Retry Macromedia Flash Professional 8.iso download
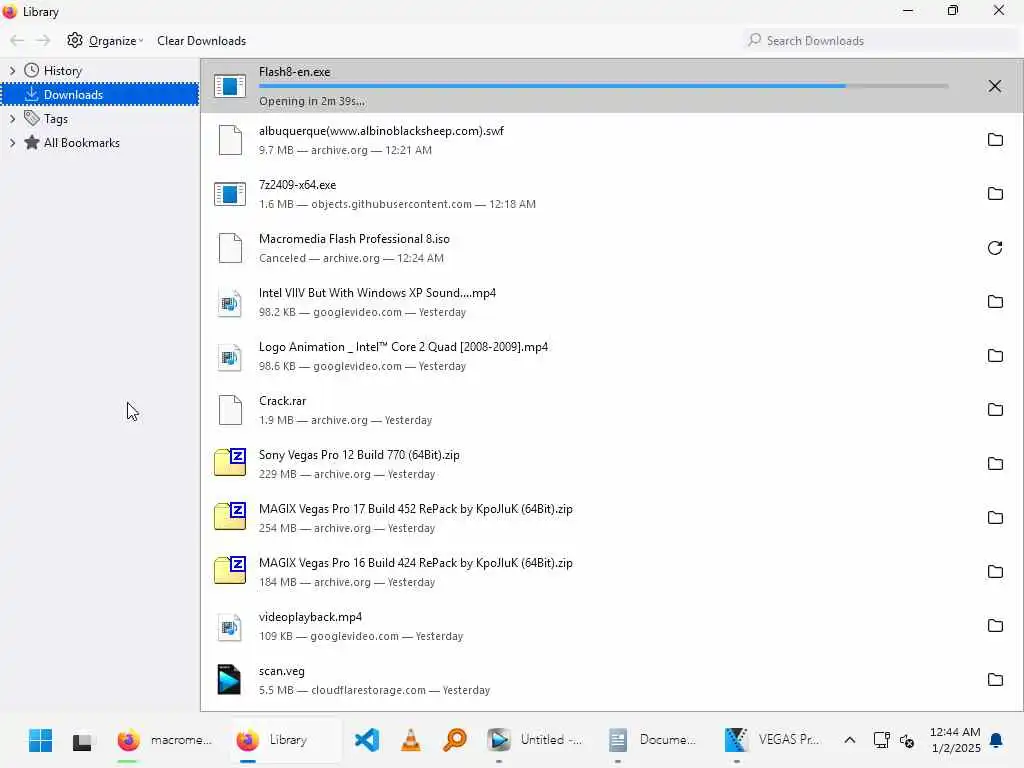Screen dimensions: 1024x768 [995, 248]
